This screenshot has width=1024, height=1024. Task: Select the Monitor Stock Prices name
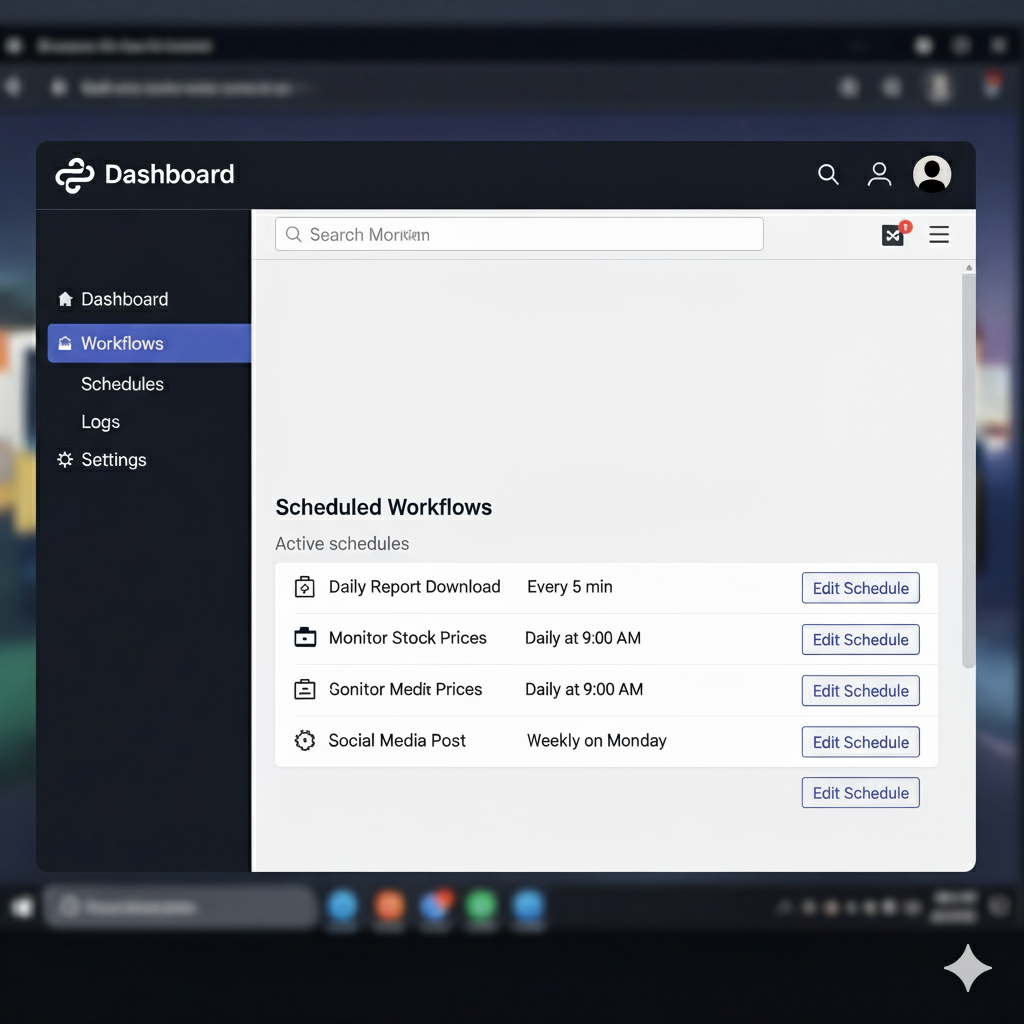click(408, 638)
